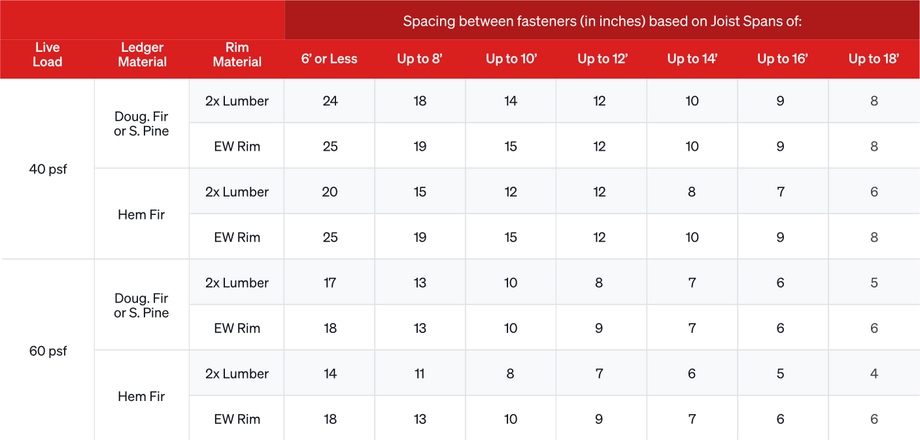Select the value 4 in the 18' column
Screen dimensions: 920x440
(874, 374)
